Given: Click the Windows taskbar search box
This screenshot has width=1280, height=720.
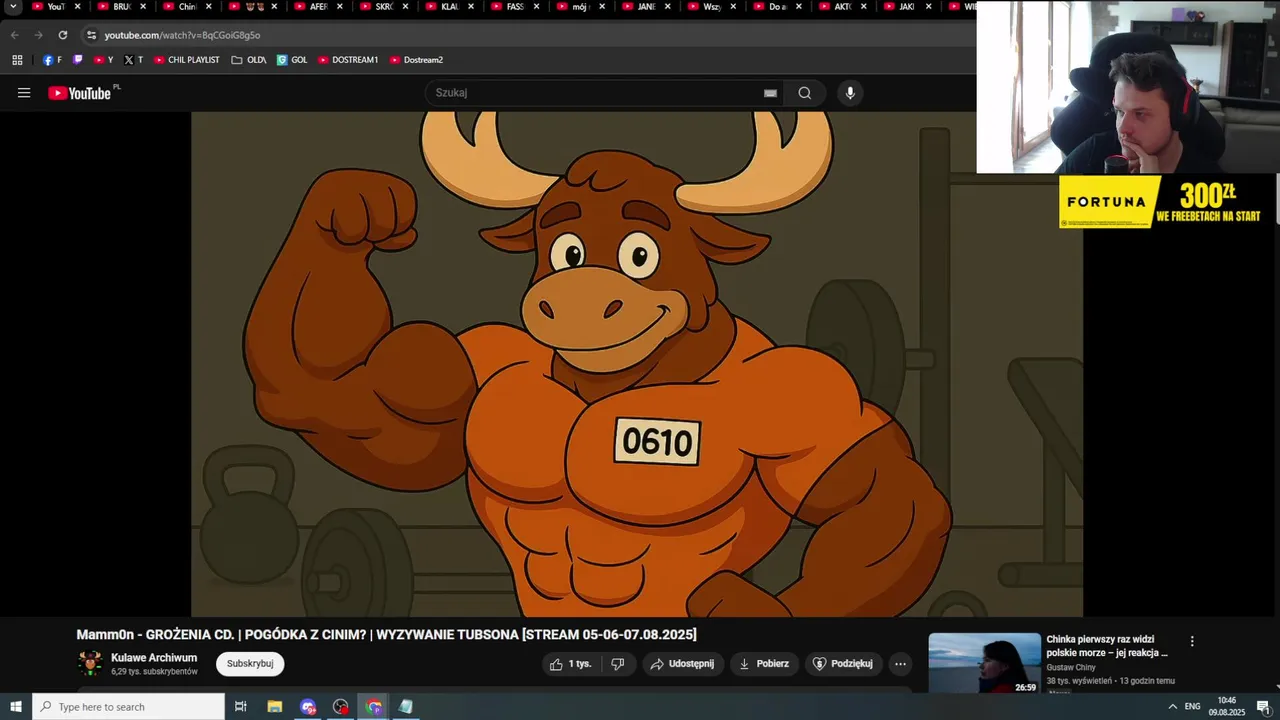Looking at the screenshot, I should (129, 707).
